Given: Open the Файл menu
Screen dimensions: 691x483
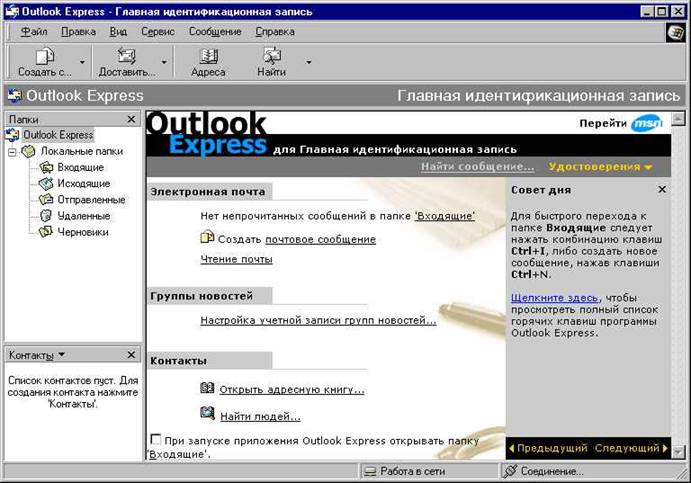Looking at the screenshot, I should coord(34,32).
